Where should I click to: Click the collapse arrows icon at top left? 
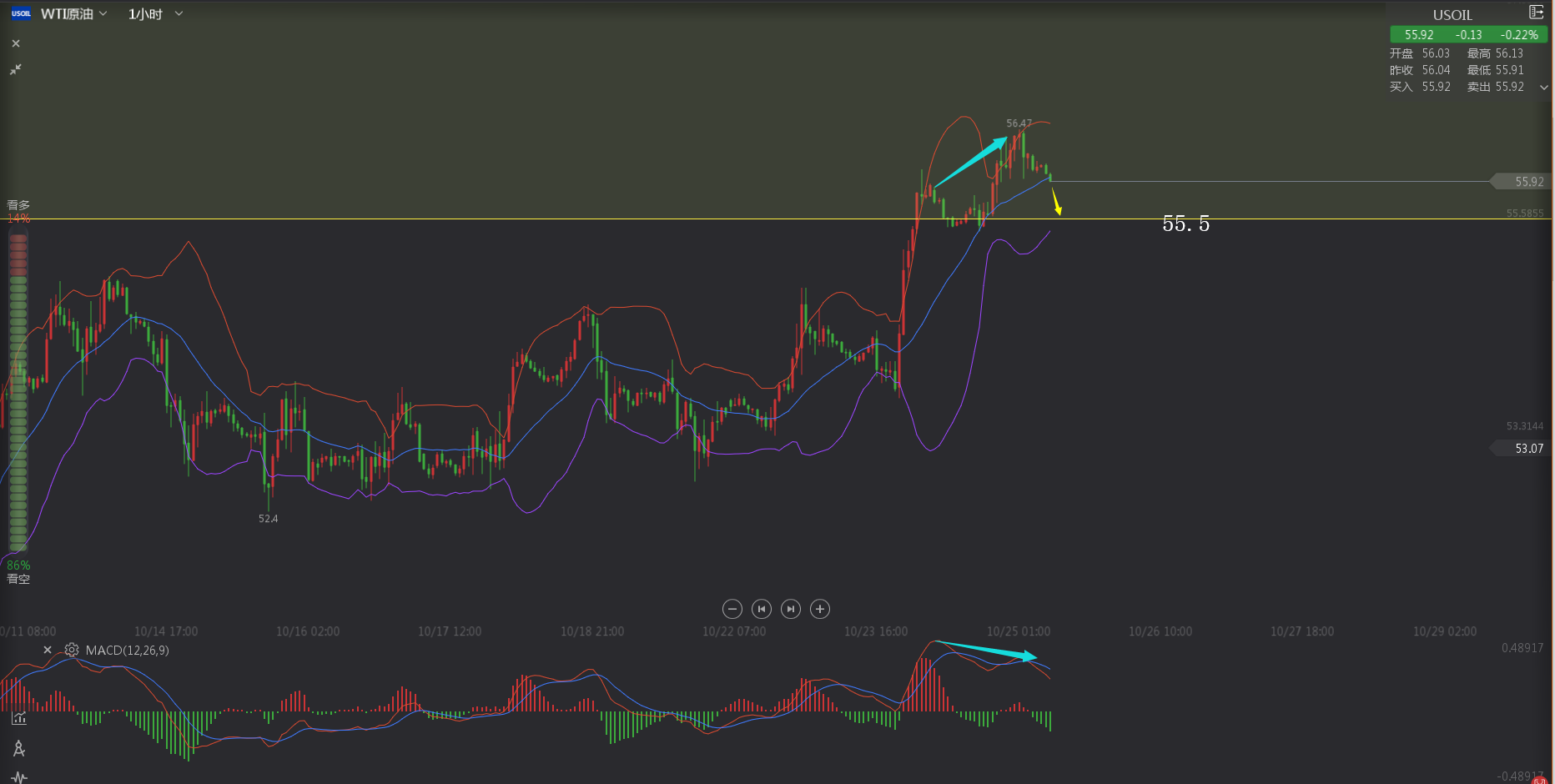(x=16, y=70)
